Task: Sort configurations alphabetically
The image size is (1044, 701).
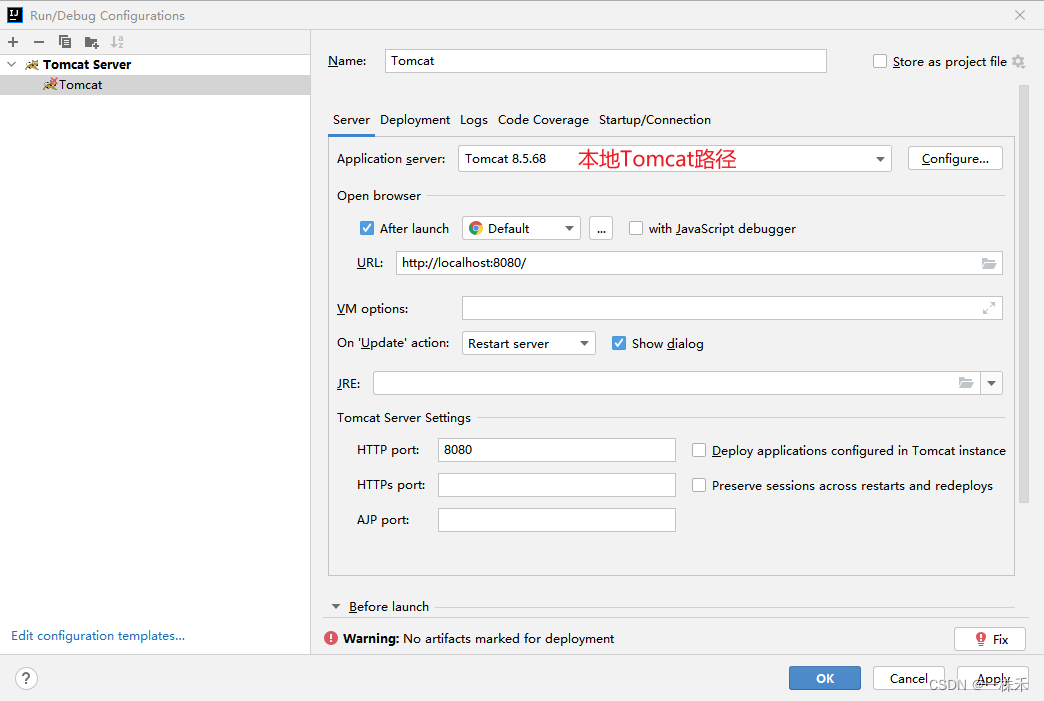Action: pyautogui.click(x=117, y=42)
